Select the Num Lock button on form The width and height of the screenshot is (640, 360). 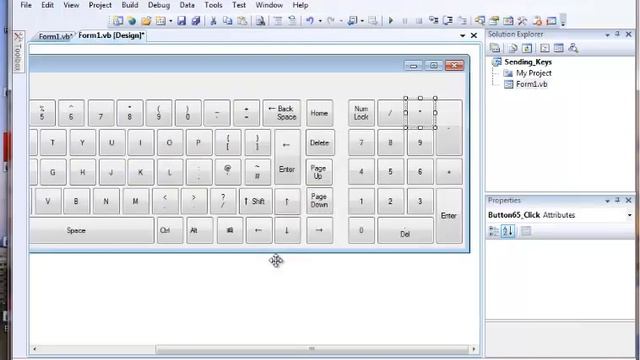pyautogui.click(x=361, y=113)
